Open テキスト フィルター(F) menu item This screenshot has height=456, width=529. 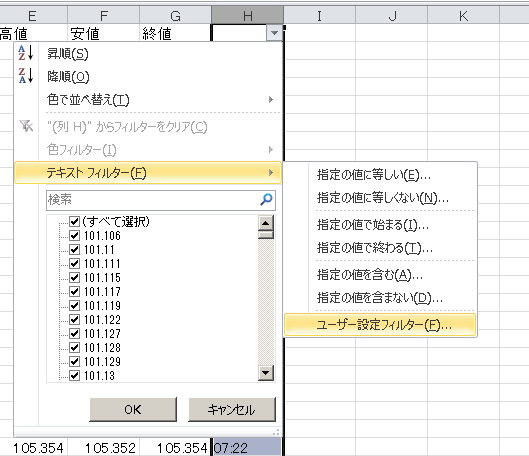(148, 173)
